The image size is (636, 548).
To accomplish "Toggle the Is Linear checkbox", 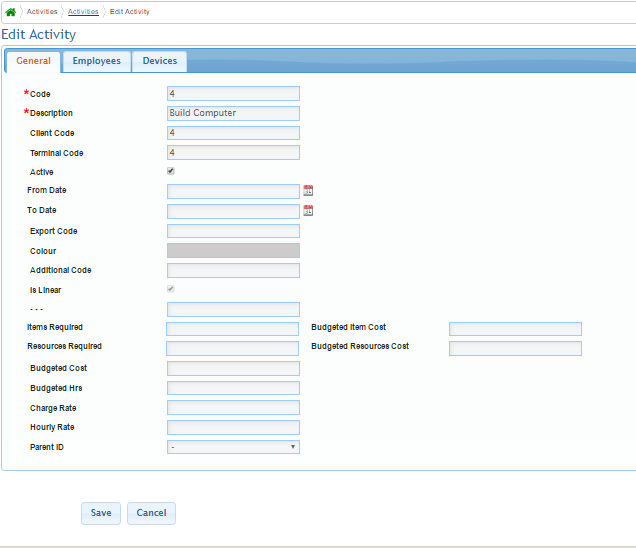I will click(x=171, y=289).
